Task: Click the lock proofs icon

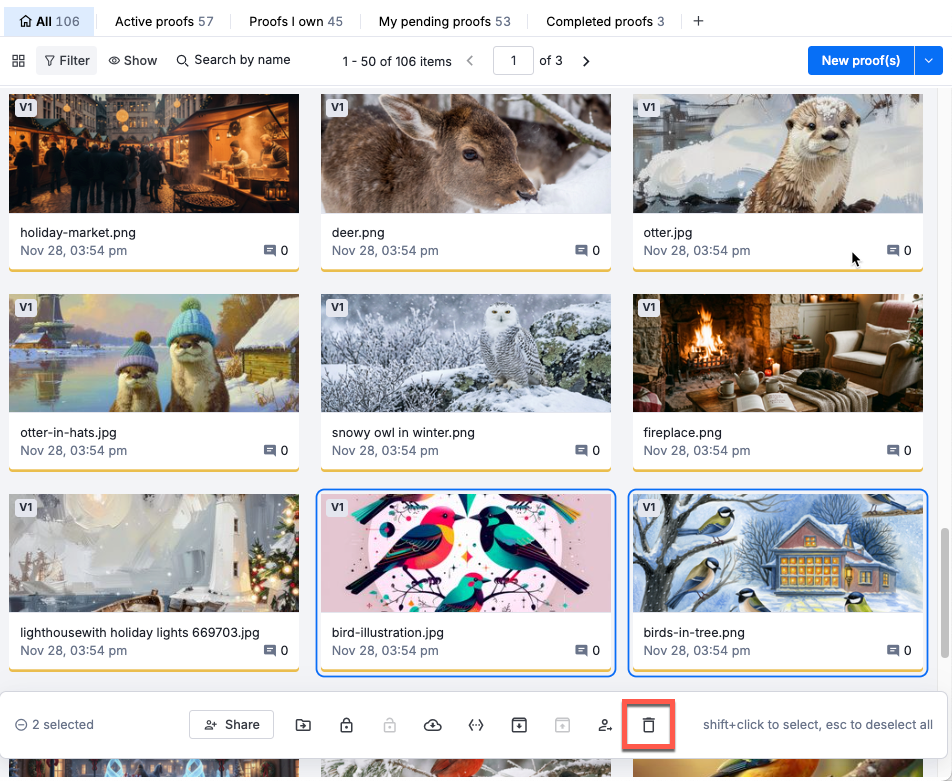Action: (346, 725)
